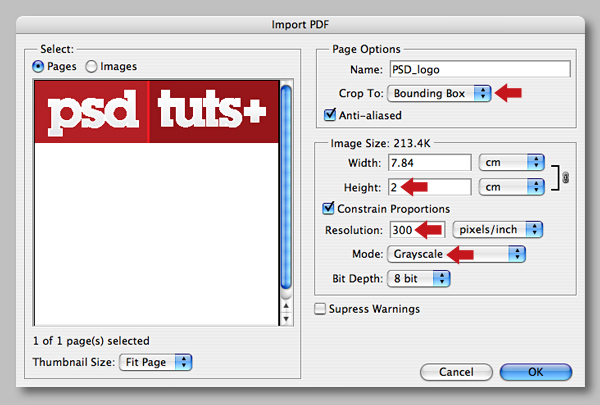
Task: Open the Crop To Bounding Box dropdown
Action: pyautogui.click(x=439, y=93)
